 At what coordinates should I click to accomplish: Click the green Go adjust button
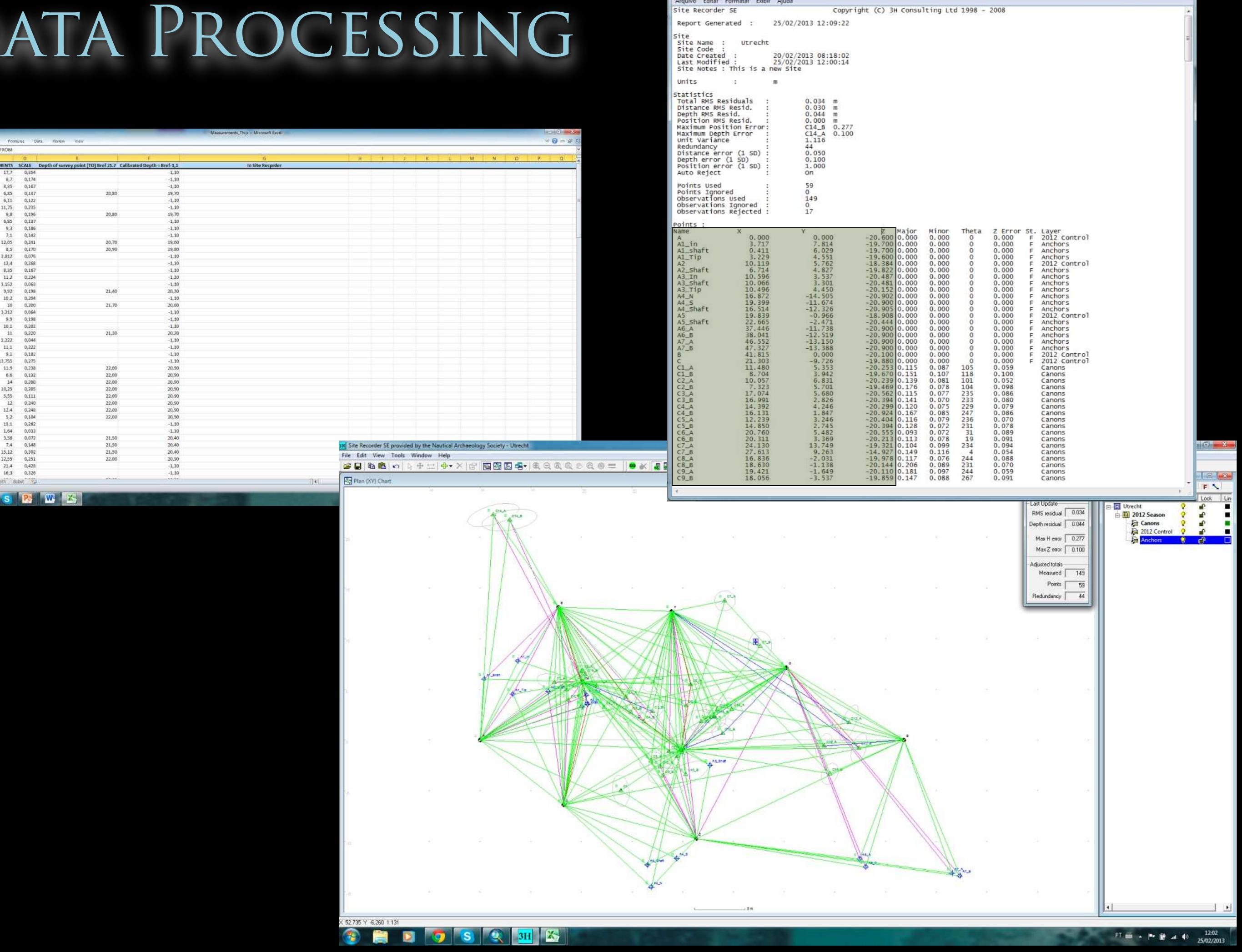633,466
